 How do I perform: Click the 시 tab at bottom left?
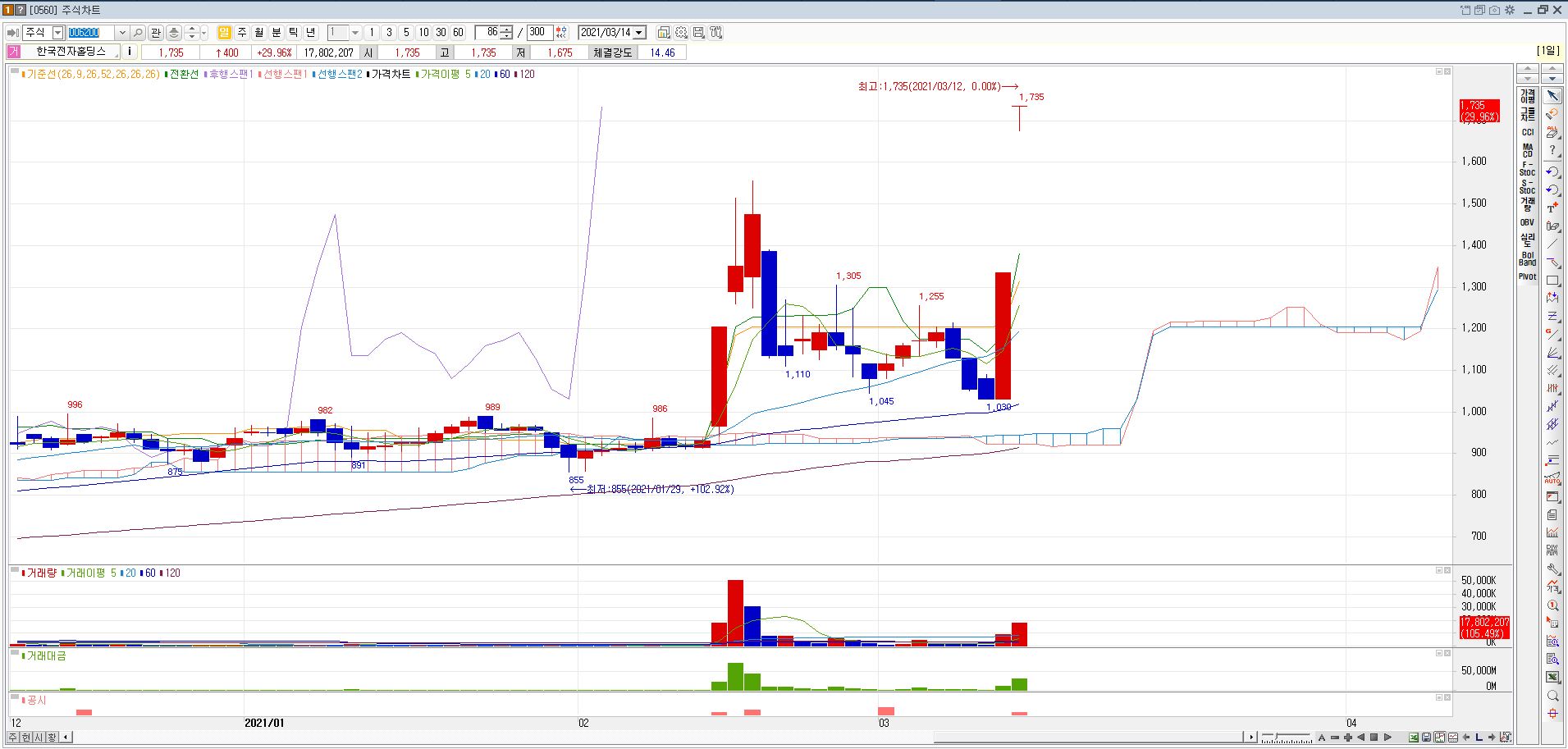pyautogui.click(x=39, y=737)
